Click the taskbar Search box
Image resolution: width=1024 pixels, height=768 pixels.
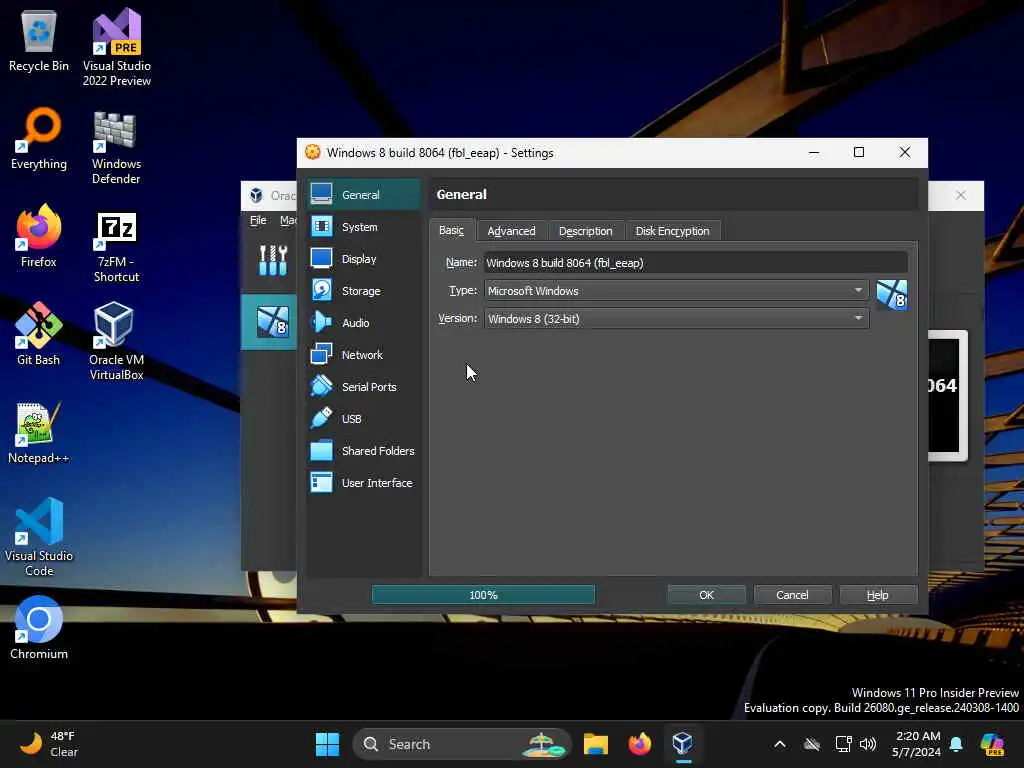(x=462, y=744)
